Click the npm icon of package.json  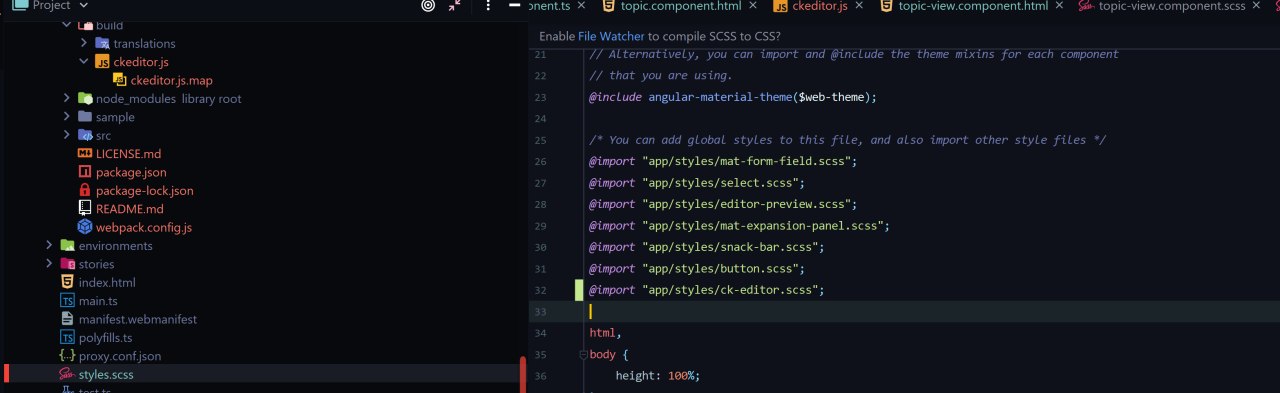click(x=85, y=172)
